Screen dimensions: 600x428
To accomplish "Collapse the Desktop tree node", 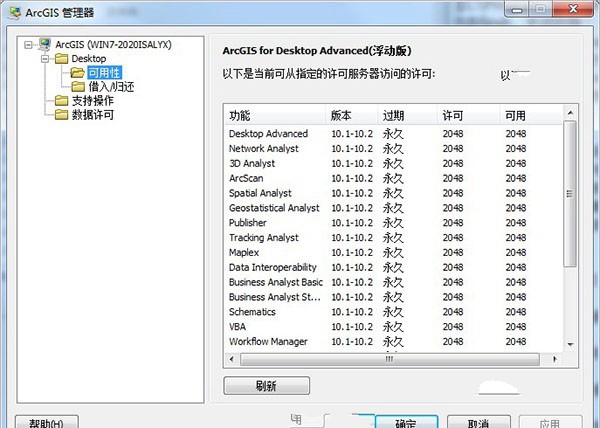I will click(45, 59).
